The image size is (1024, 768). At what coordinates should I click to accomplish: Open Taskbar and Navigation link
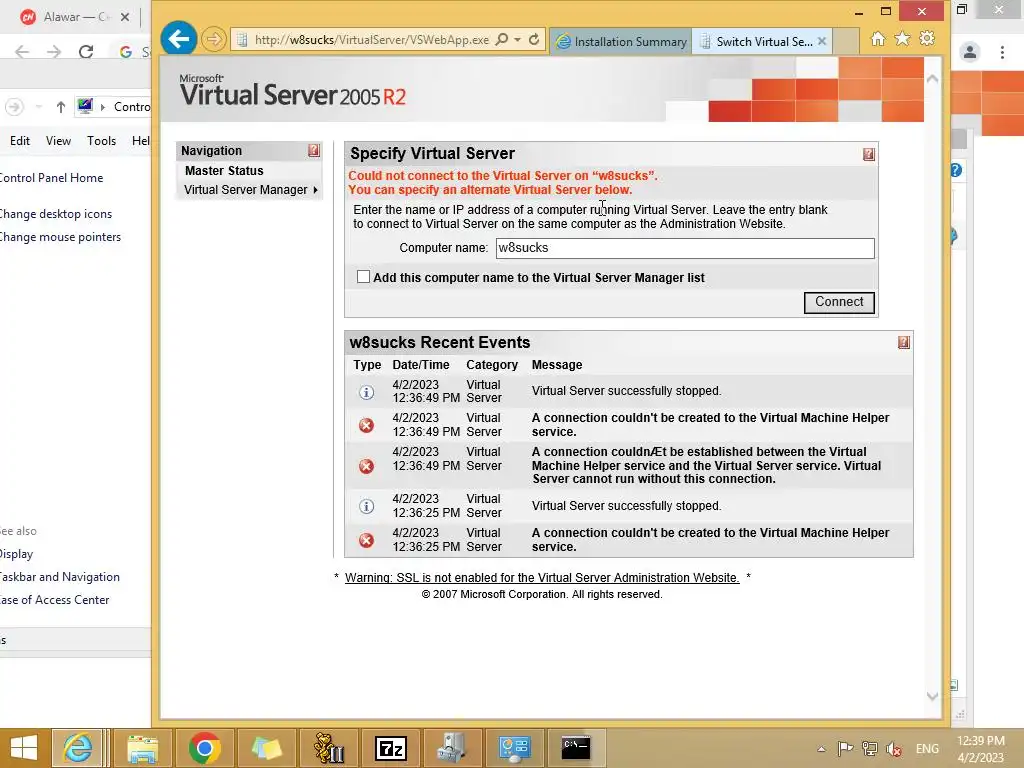tap(59, 577)
